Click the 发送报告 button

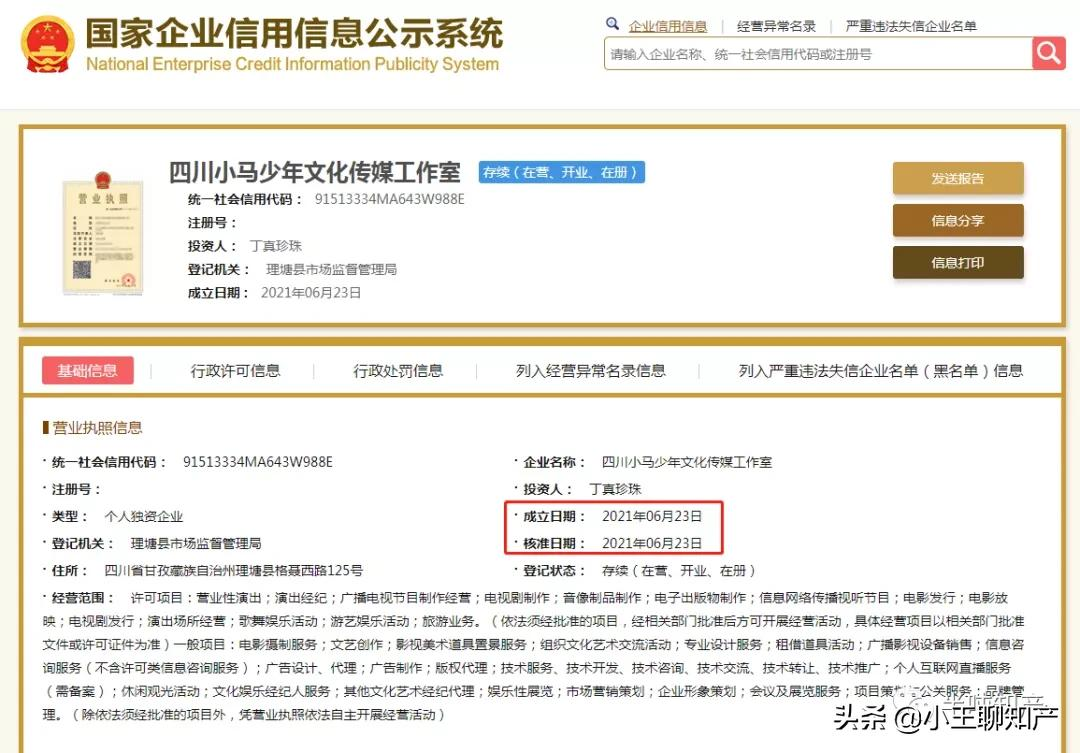(x=958, y=178)
